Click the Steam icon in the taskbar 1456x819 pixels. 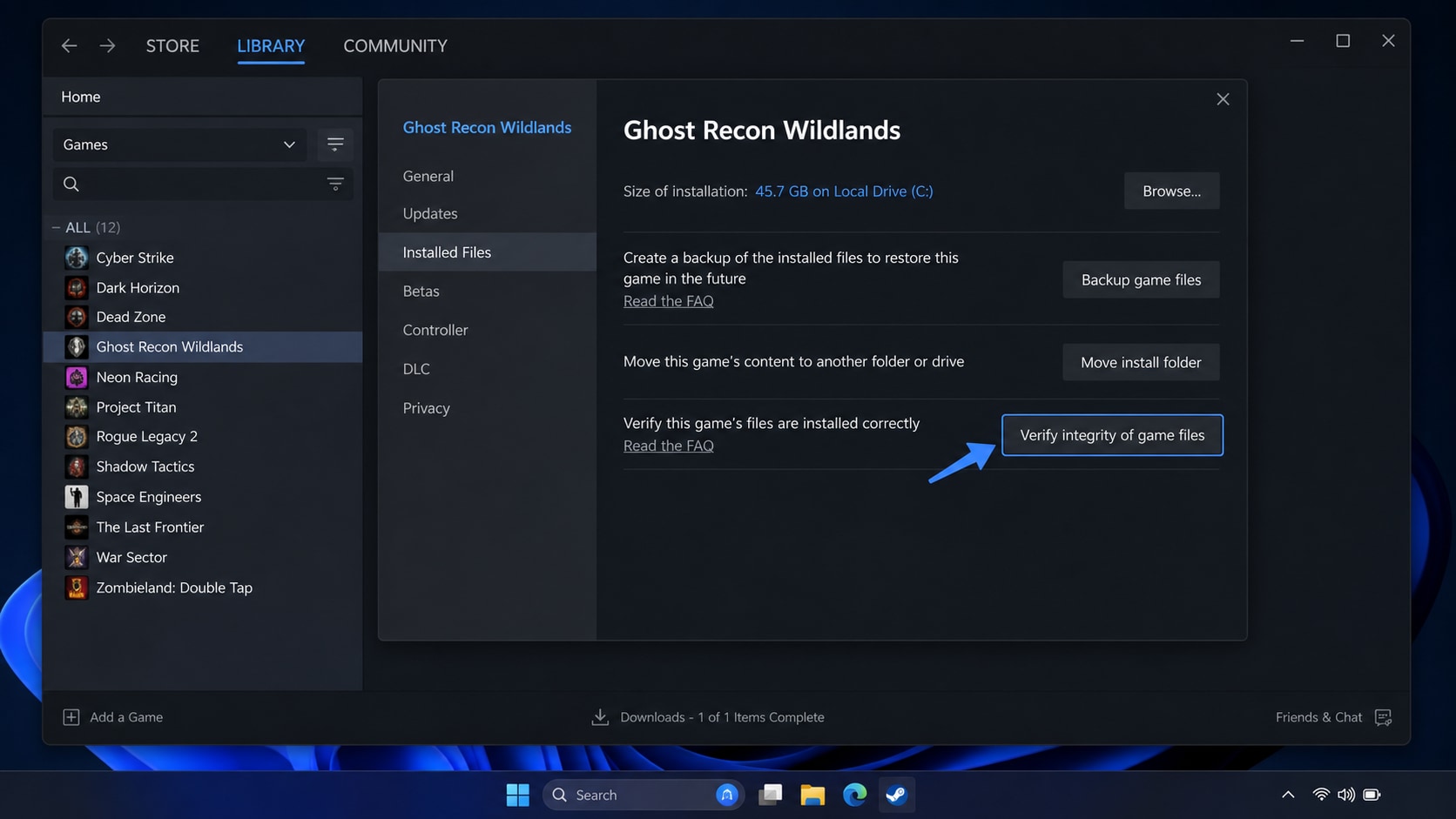(x=897, y=795)
